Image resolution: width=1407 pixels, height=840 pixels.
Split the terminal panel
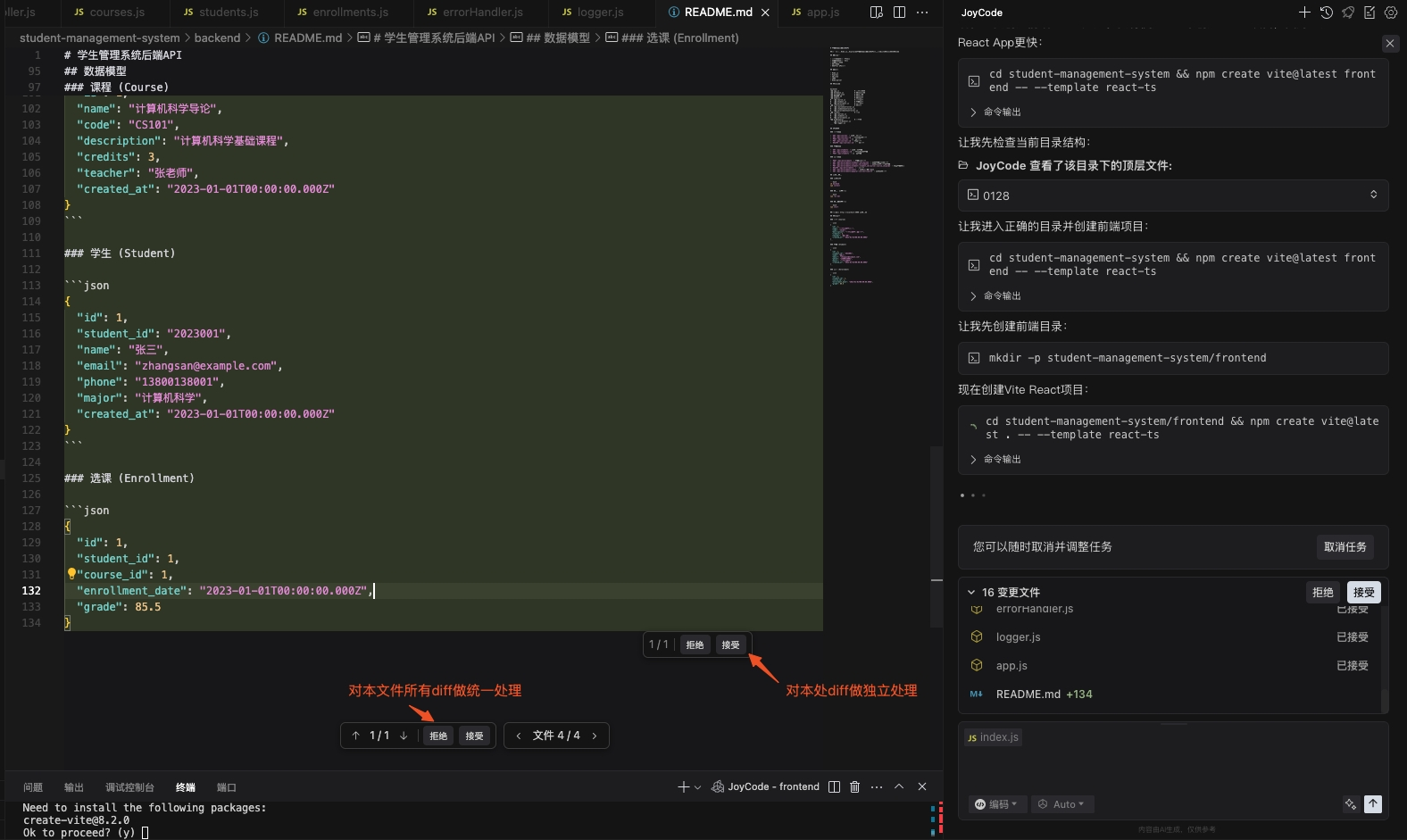(x=834, y=786)
